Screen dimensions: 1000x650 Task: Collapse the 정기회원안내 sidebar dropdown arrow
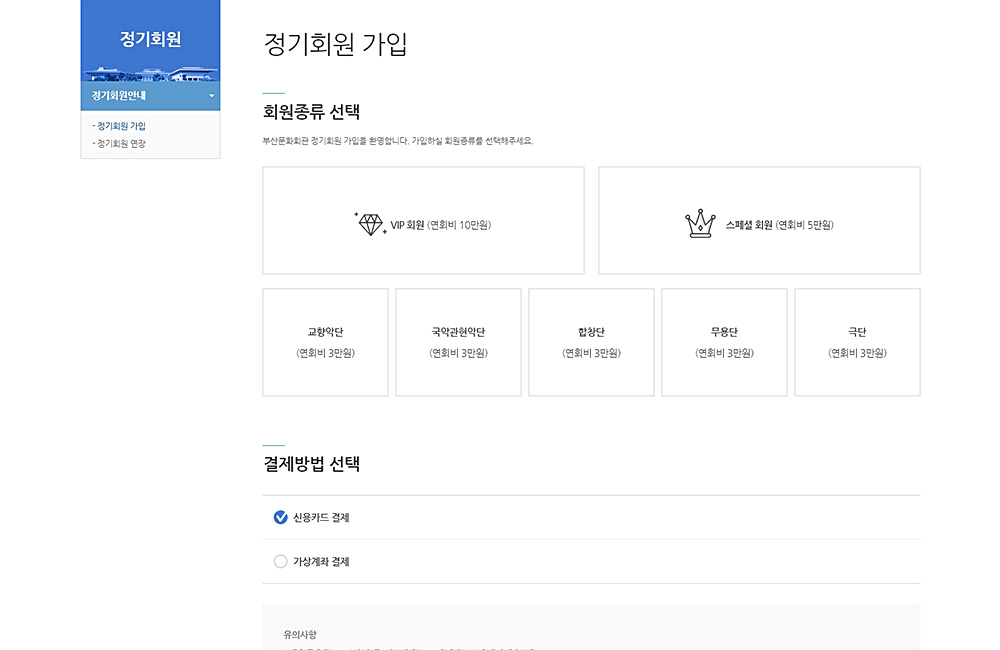(212, 96)
